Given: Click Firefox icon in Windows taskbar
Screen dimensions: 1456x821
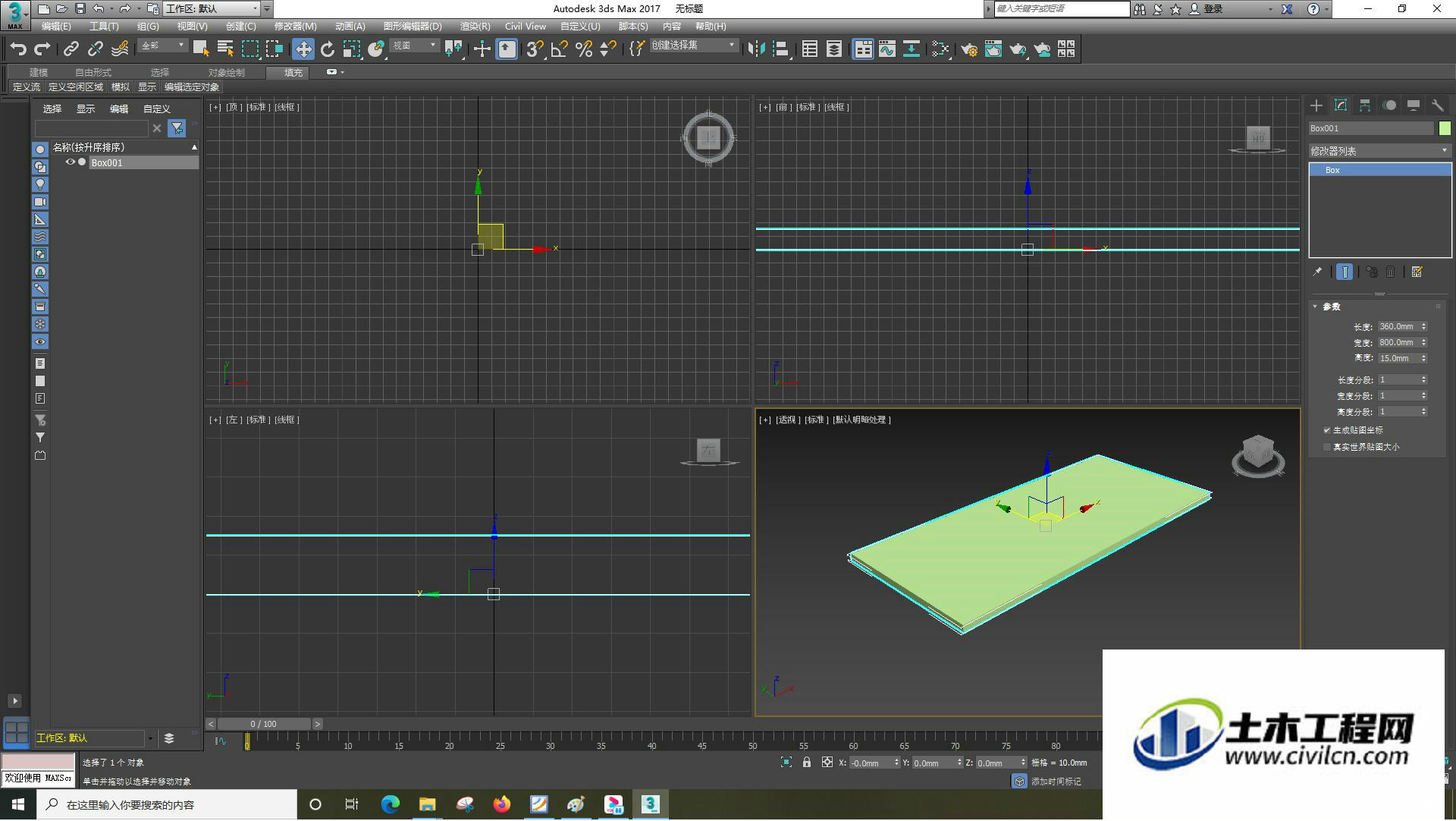Looking at the screenshot, I should pos(502,804).
